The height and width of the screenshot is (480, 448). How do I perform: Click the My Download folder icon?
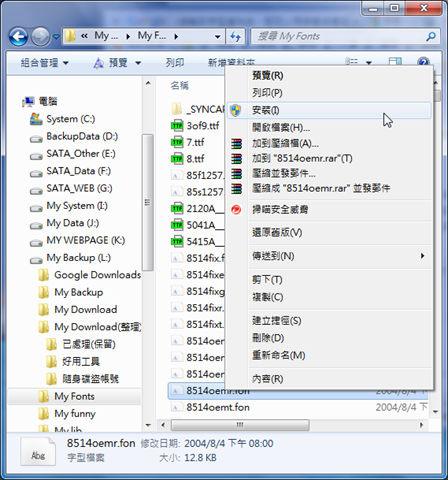coord(43,310)
